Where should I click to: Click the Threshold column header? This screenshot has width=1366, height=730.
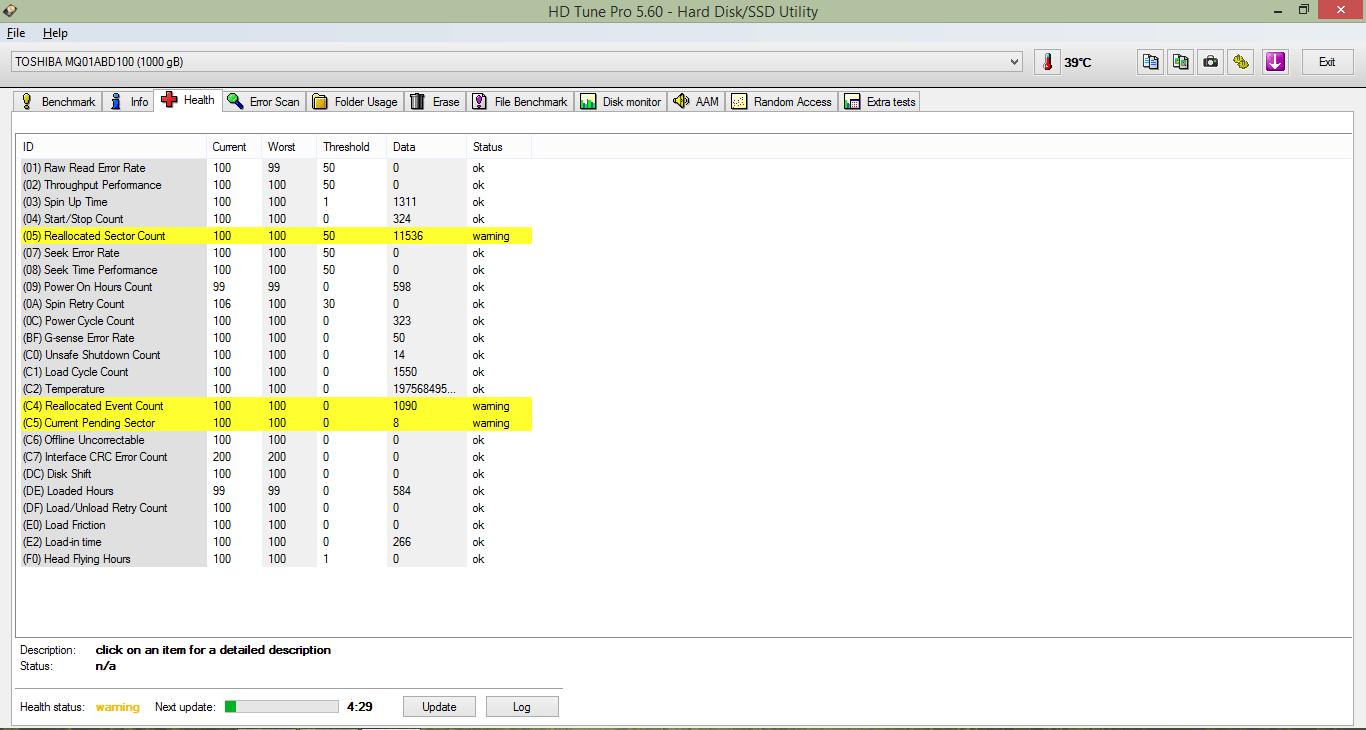(x=352, y=147)
